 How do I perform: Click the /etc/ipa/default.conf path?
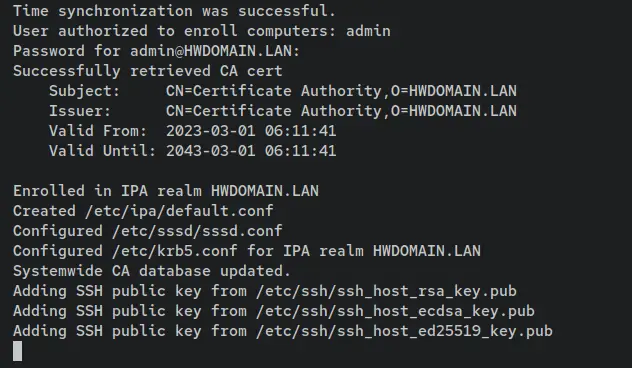click(x=179, y=211)
